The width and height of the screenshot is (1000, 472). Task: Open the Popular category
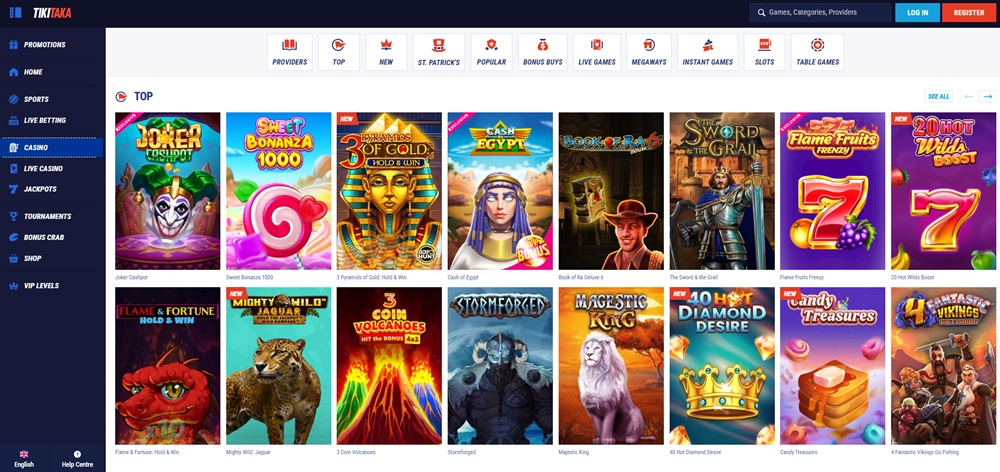point(491,52)
